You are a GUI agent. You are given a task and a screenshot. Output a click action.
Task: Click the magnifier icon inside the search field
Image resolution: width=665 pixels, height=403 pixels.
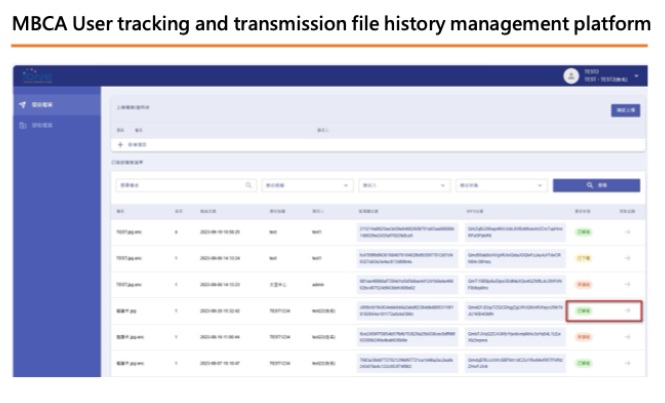pos(249,185)
